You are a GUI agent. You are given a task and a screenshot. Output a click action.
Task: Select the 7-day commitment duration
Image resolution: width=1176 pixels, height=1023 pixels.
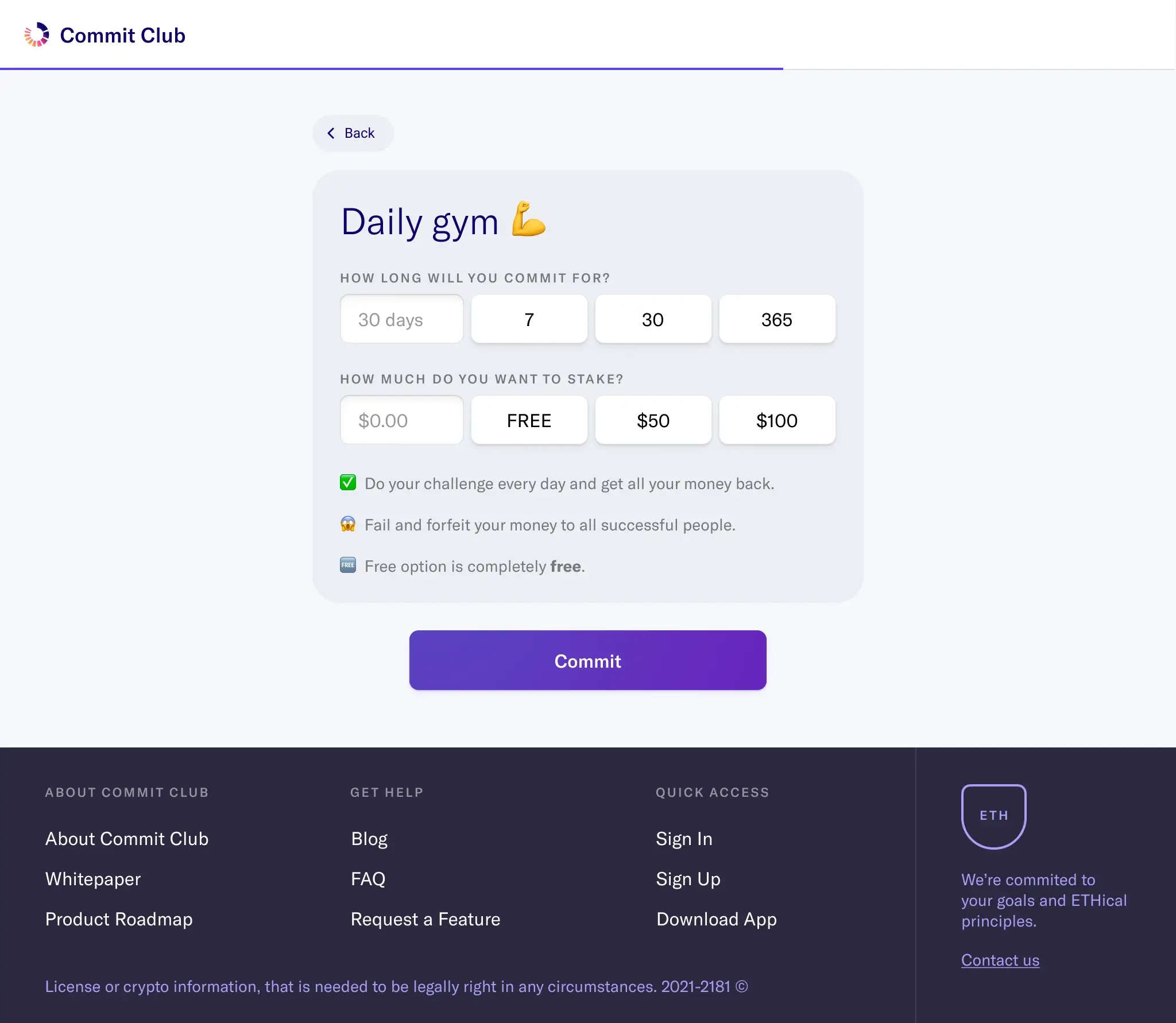pyautogui.click(x=529, y=318)
